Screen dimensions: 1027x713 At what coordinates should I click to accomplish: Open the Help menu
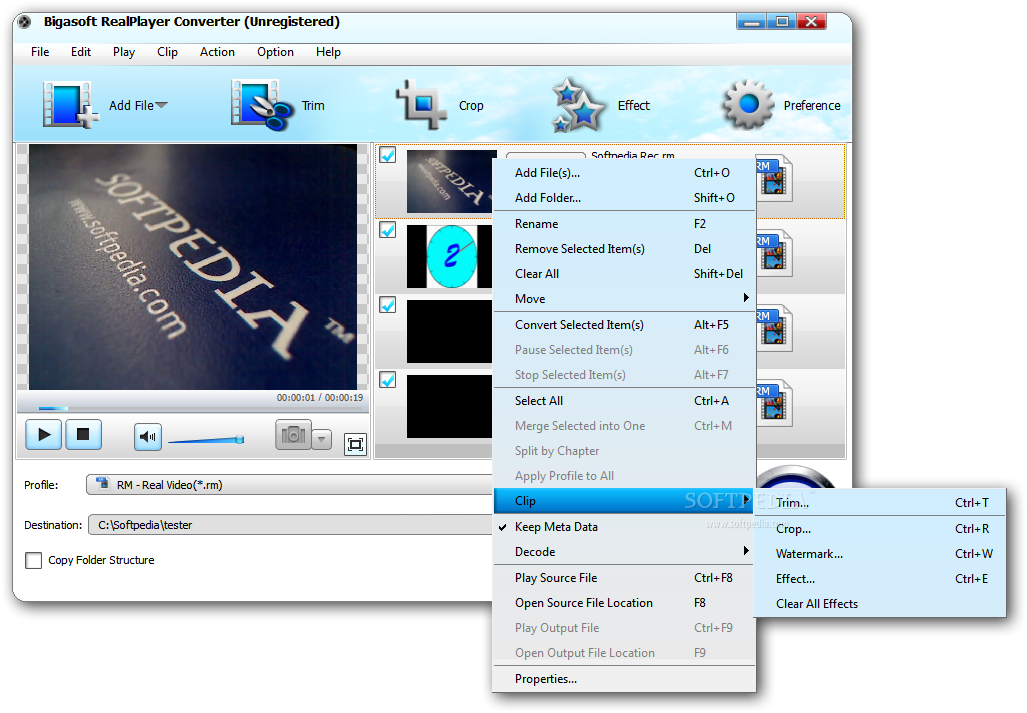tap(328, 52)
